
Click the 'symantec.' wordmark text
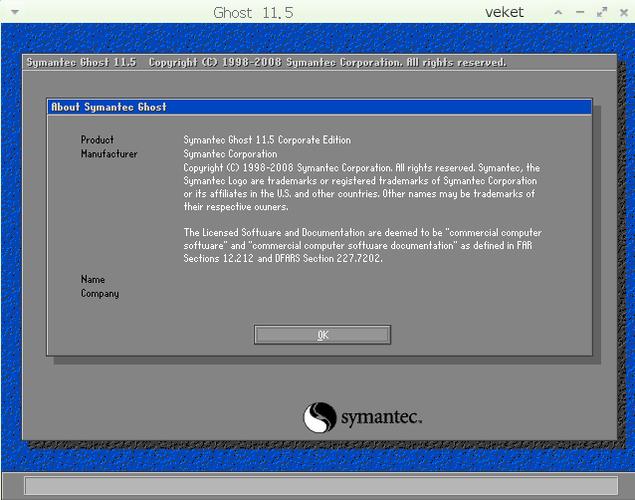click(x=381, y=417)
